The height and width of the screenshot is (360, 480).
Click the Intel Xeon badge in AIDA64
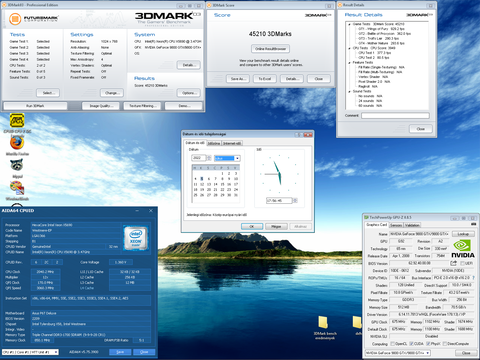[x=136, y=238]
